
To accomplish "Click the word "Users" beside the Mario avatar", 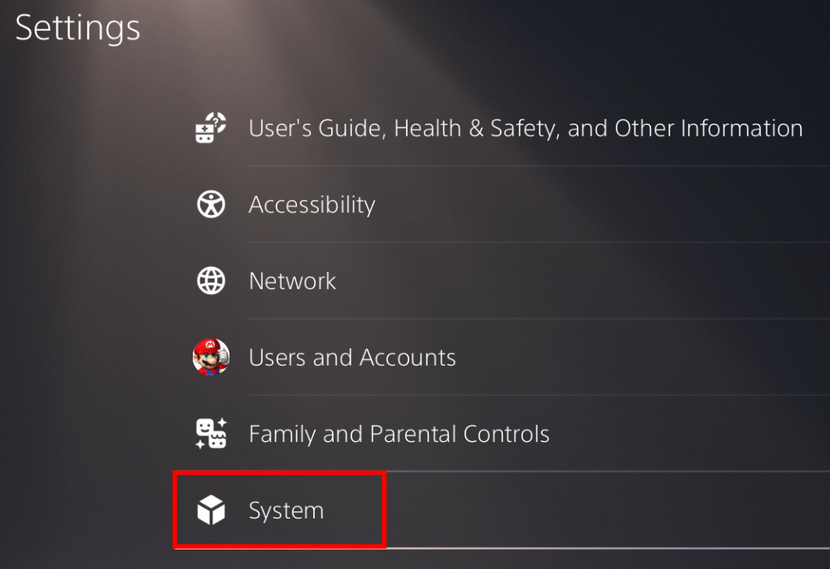I will pyautogui.click(x=277, y=358).
